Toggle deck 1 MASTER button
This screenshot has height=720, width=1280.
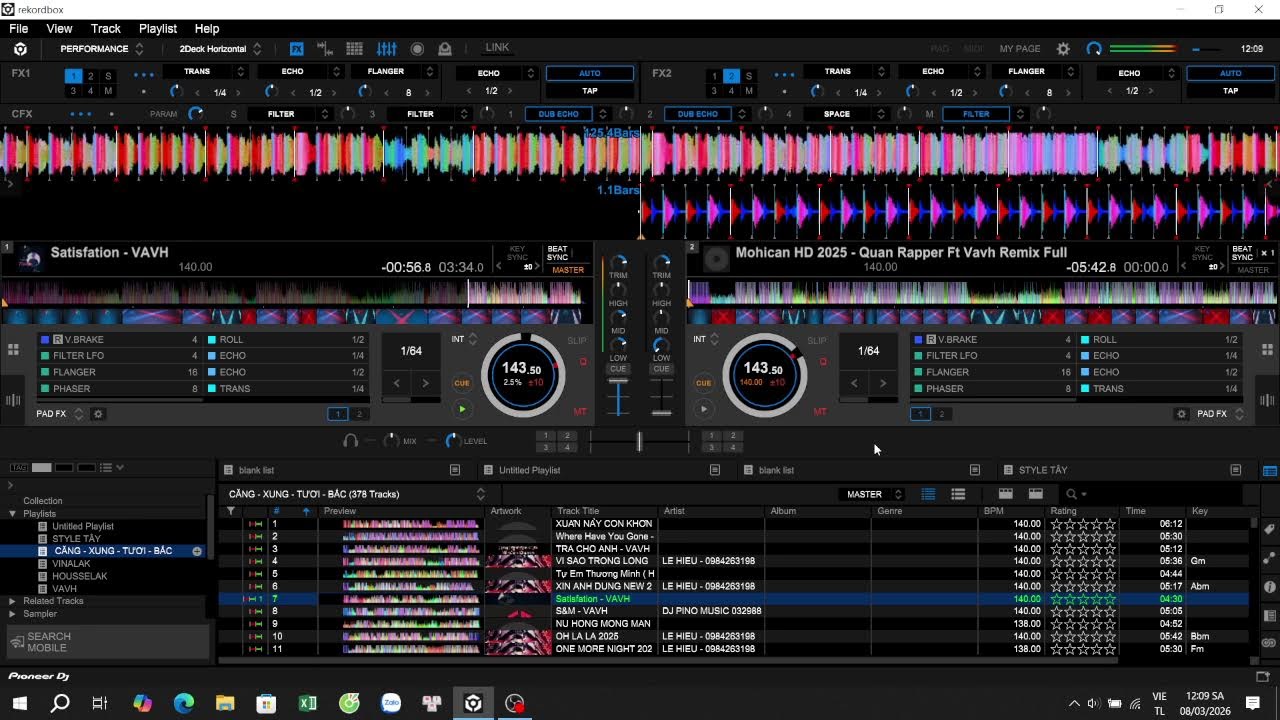568,270
